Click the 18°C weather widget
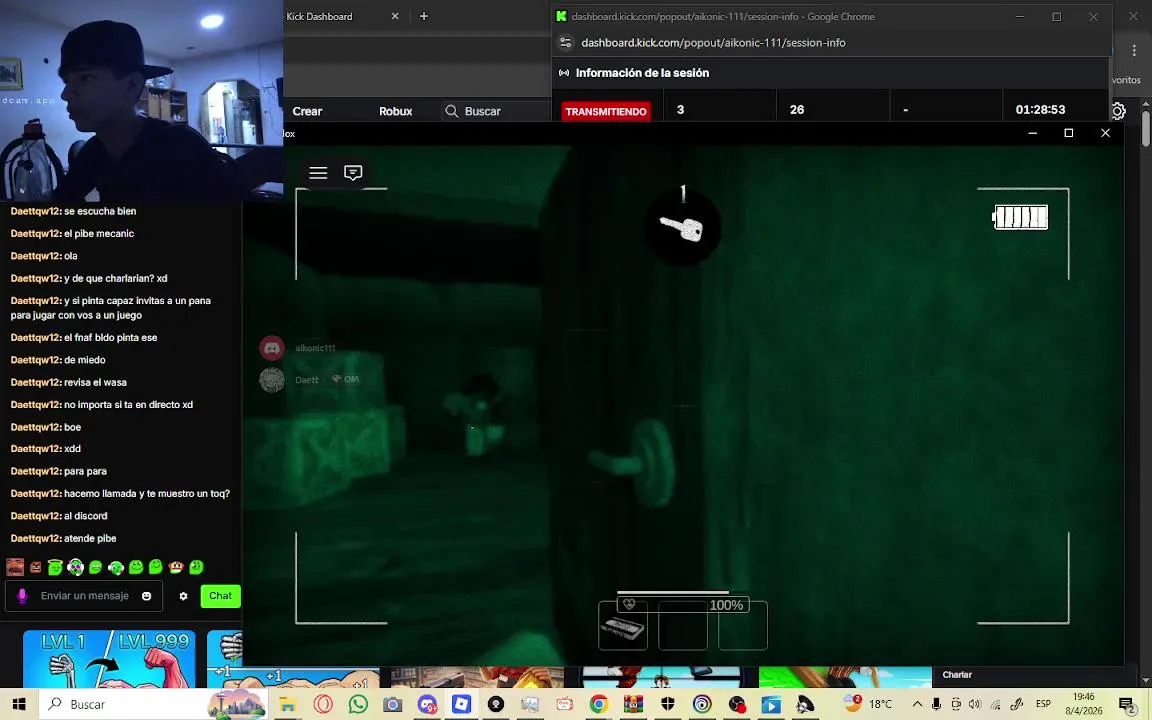 (868, 704)
